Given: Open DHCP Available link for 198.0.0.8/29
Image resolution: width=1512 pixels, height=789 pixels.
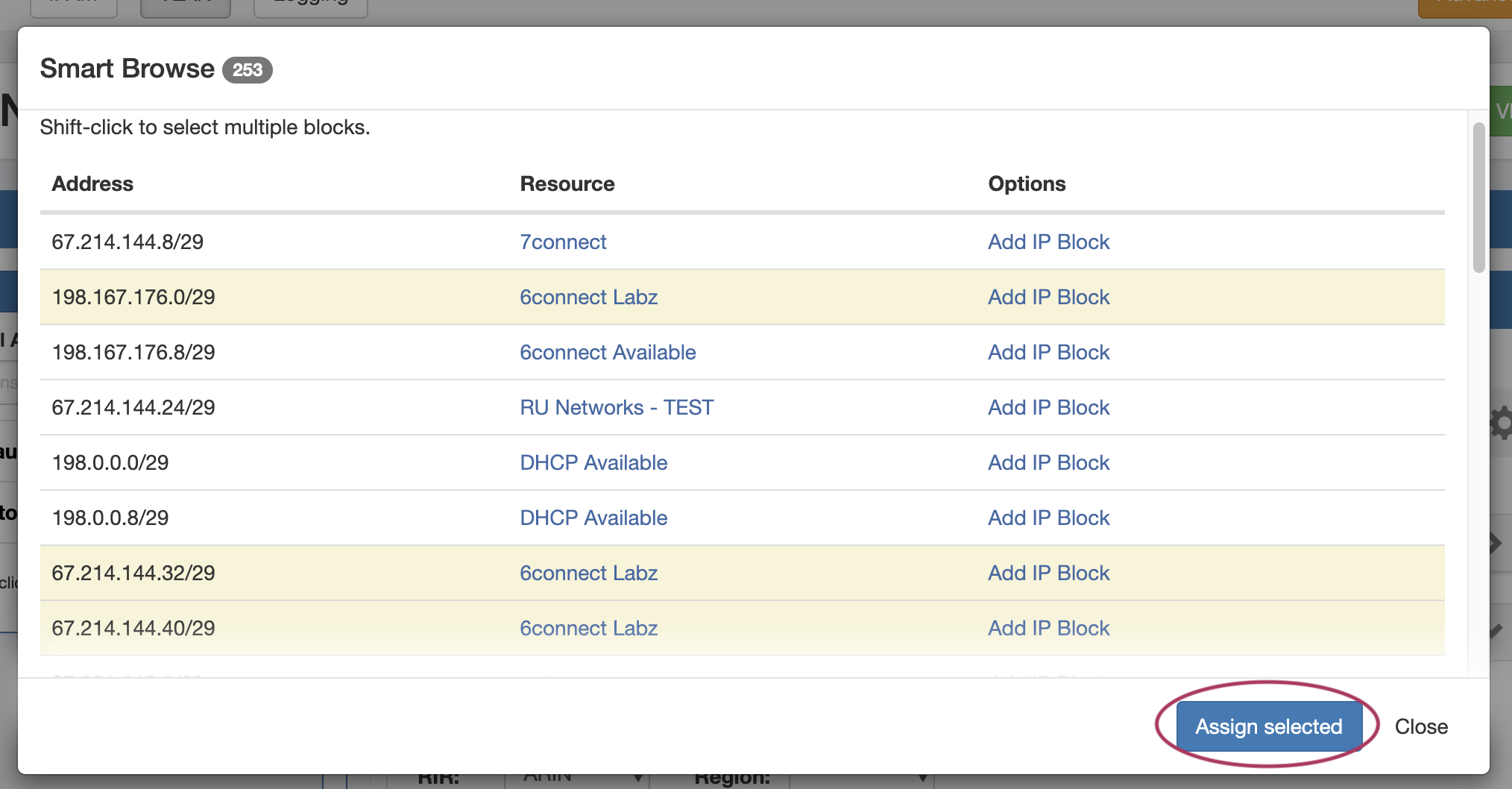Looking at the screenshot, I should (x=593, y=518).
